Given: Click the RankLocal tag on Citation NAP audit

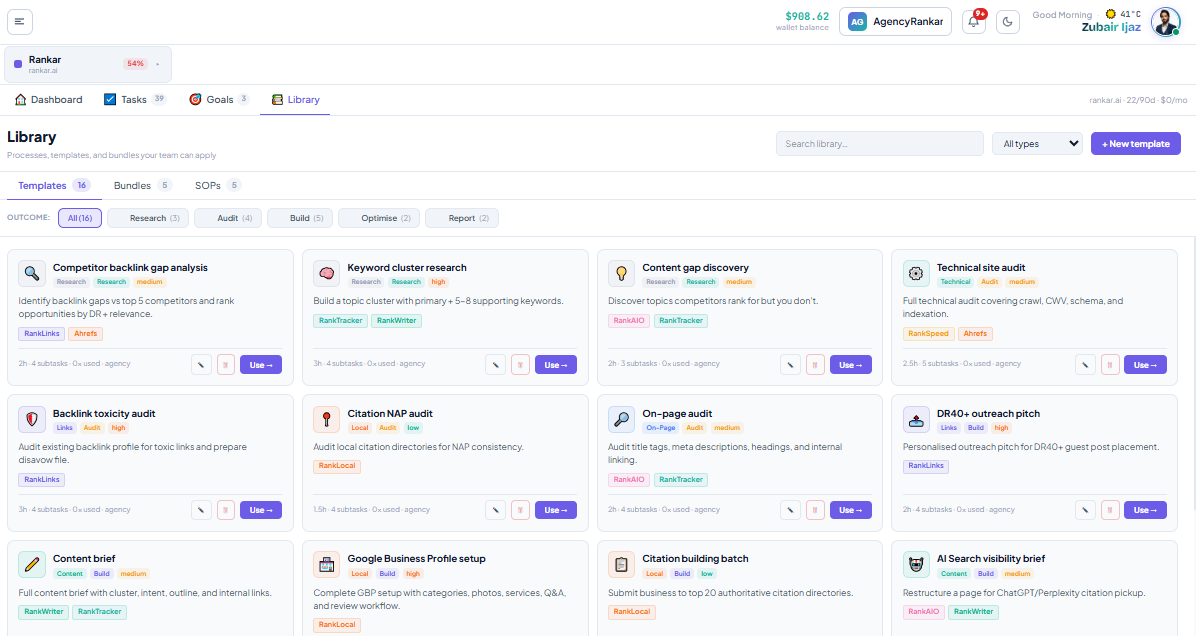Looking at the screenshot, I should point(336,466).
